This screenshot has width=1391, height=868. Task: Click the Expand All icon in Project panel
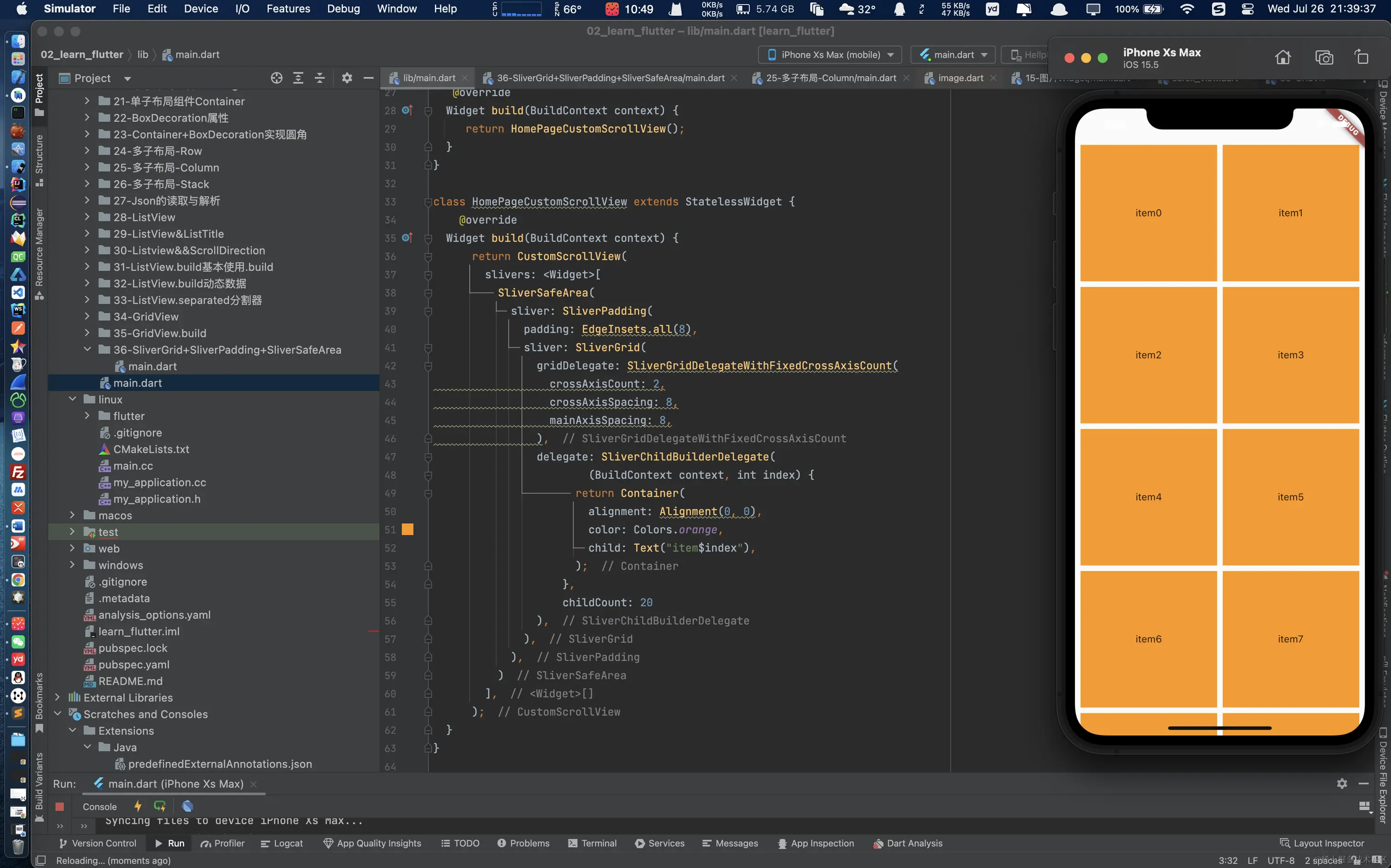pos(298,78)
